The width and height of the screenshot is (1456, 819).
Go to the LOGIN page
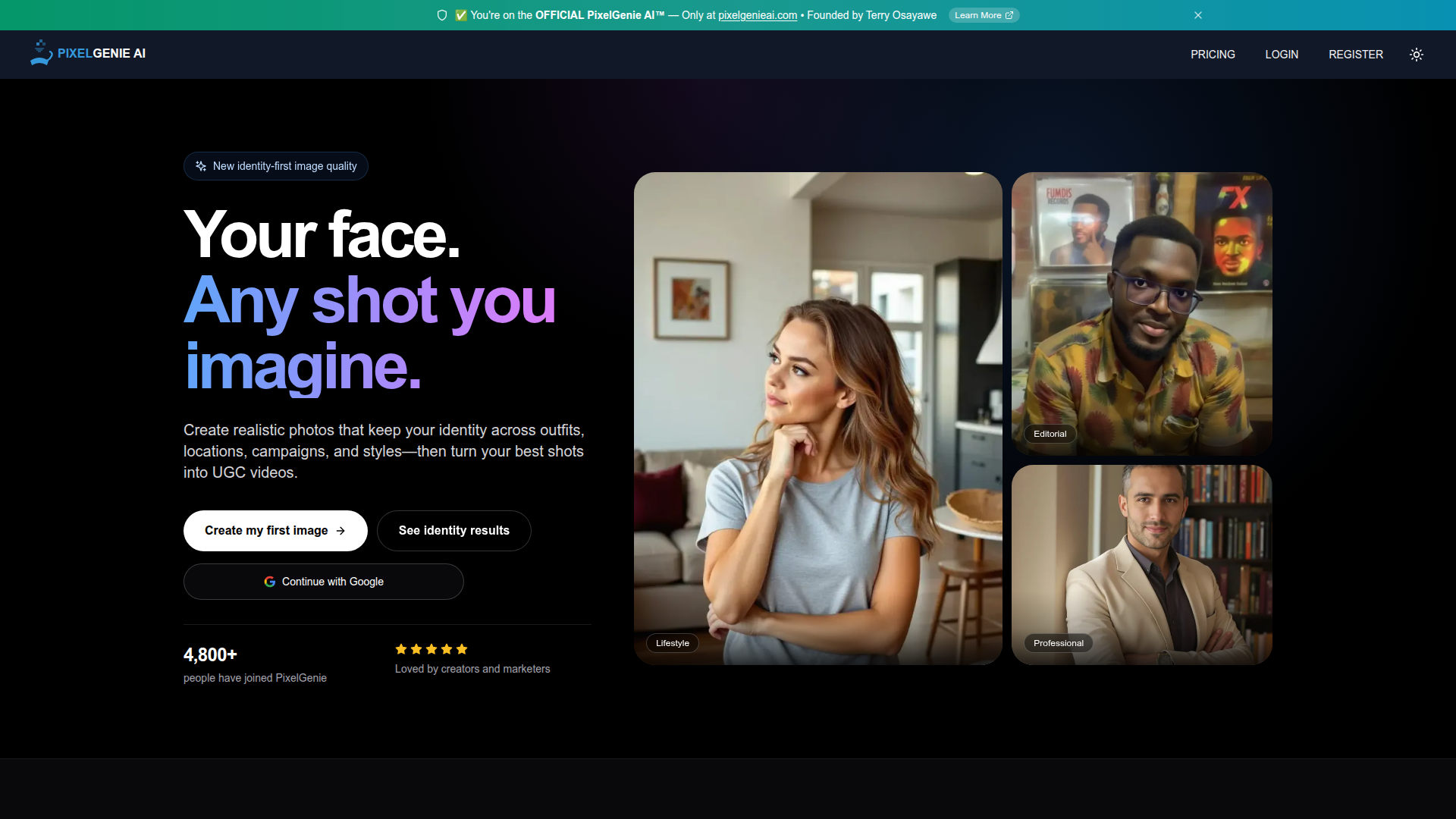point(1282,55)
